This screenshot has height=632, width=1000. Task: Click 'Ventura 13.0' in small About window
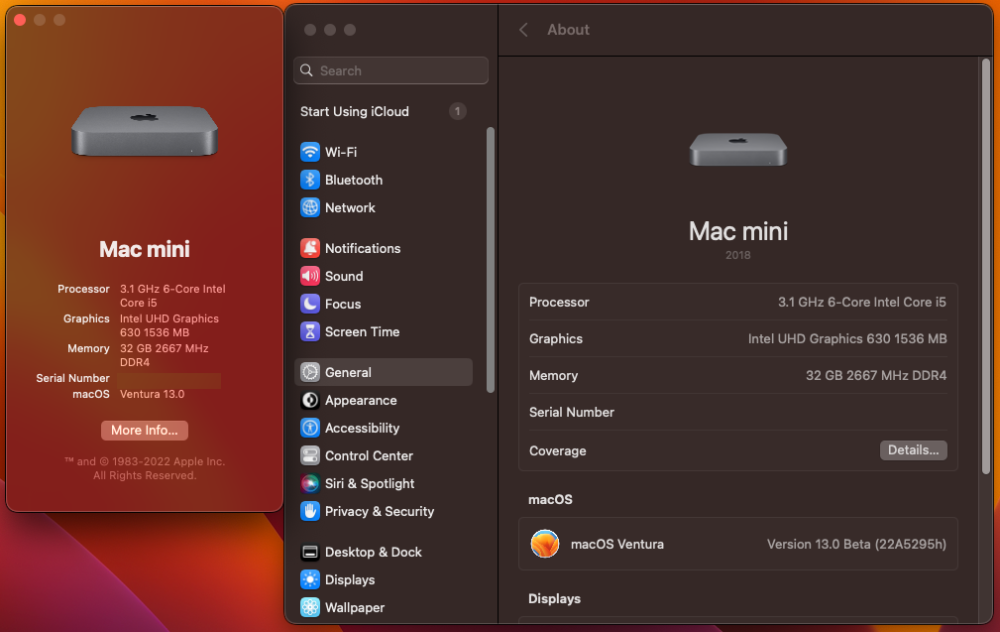(x=152, y=394)
